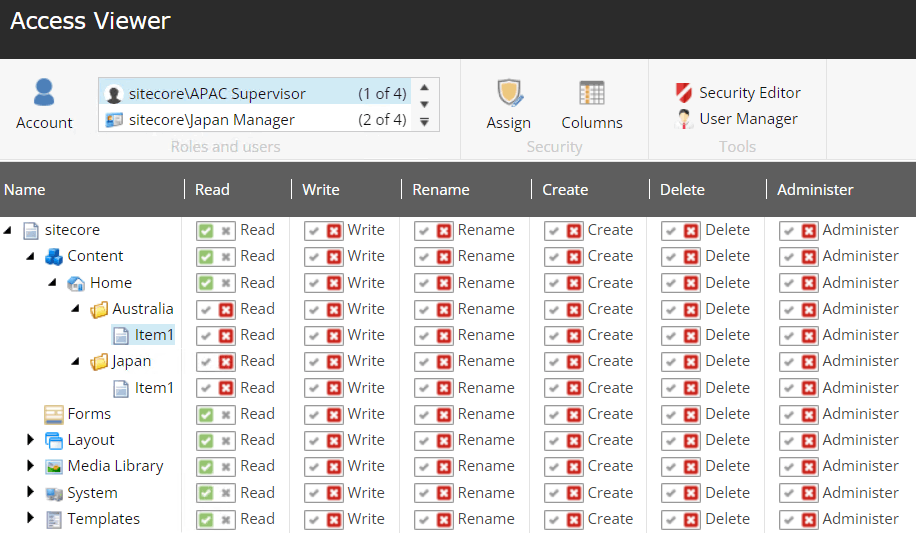Viewport: 916px width, 546px height.
Task: Click red deny X for Content Rename
Action: pyautogui.click(x=444, y=256)
